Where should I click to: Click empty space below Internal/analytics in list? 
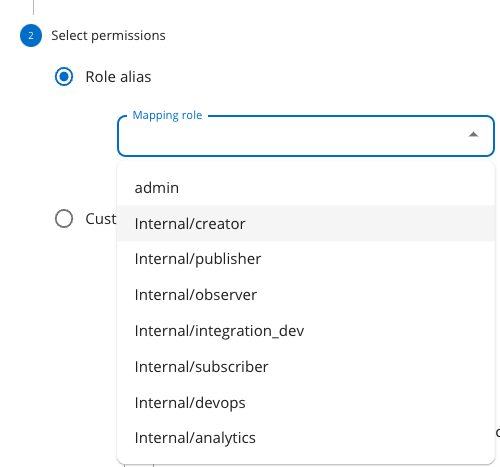pyautogui.click(x=306, y=460)
